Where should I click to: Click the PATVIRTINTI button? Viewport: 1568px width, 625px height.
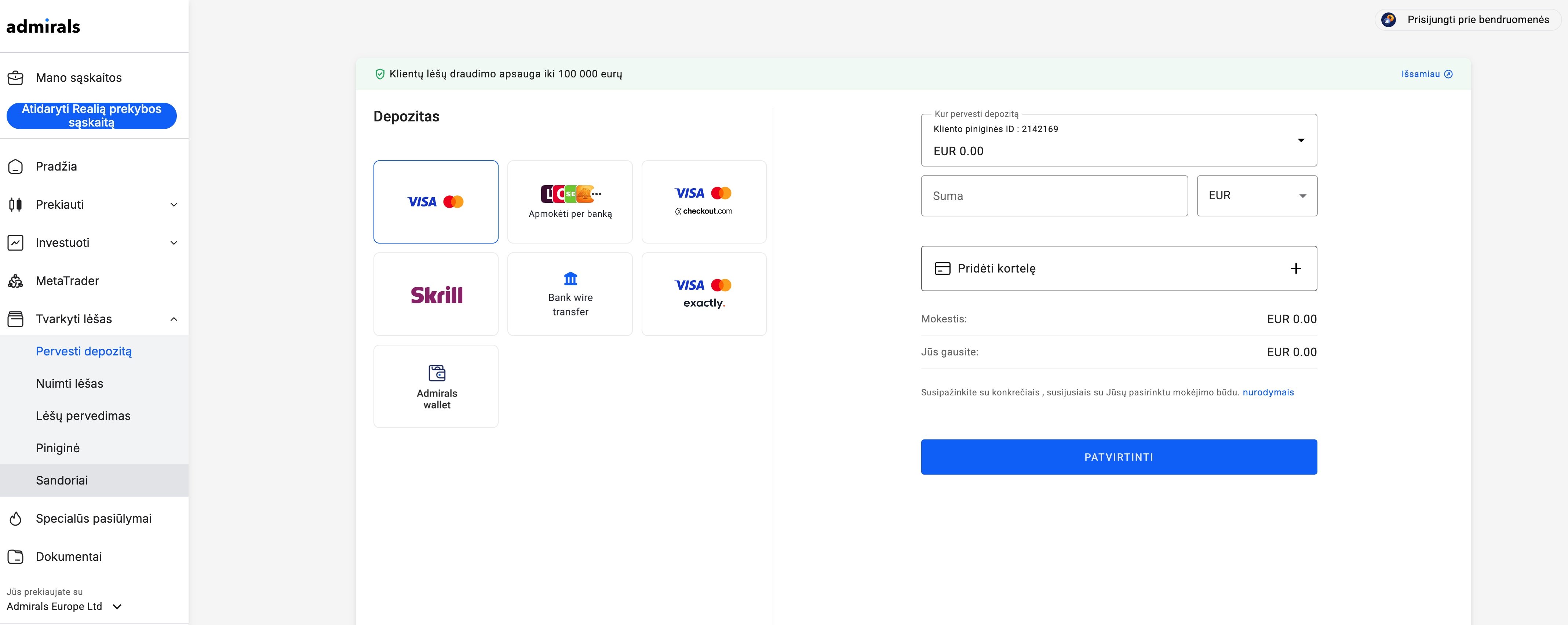point(1119,457)
